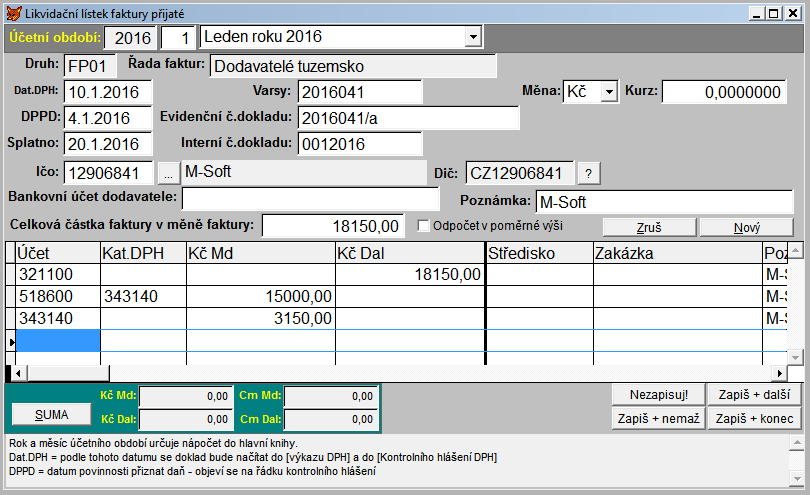Click the Středisko column header
Viewport: 810px width, 495px height.
point(540,253)
